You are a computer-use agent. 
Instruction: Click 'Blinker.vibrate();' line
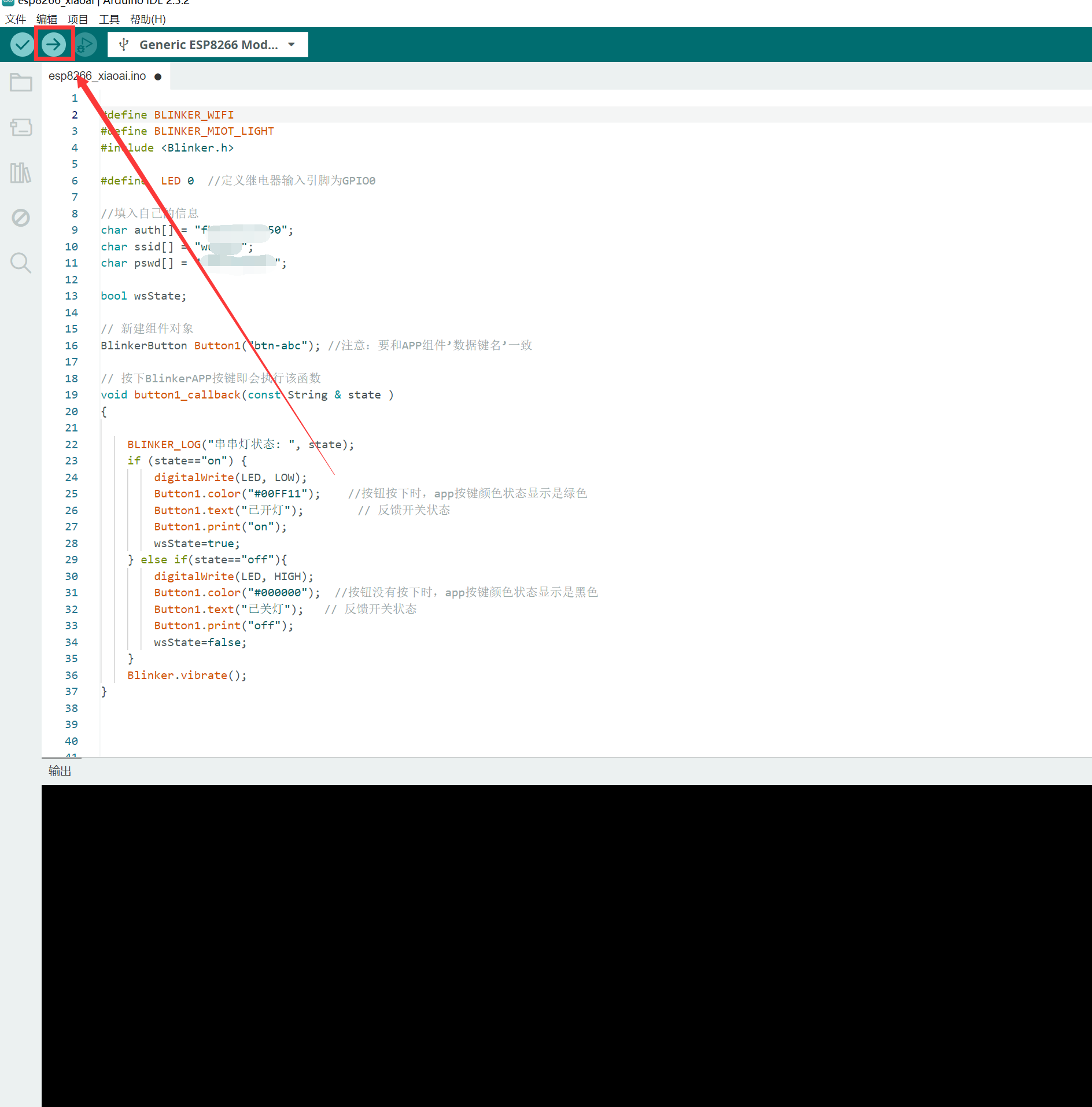pyautogui.click(x=187, y=675)
